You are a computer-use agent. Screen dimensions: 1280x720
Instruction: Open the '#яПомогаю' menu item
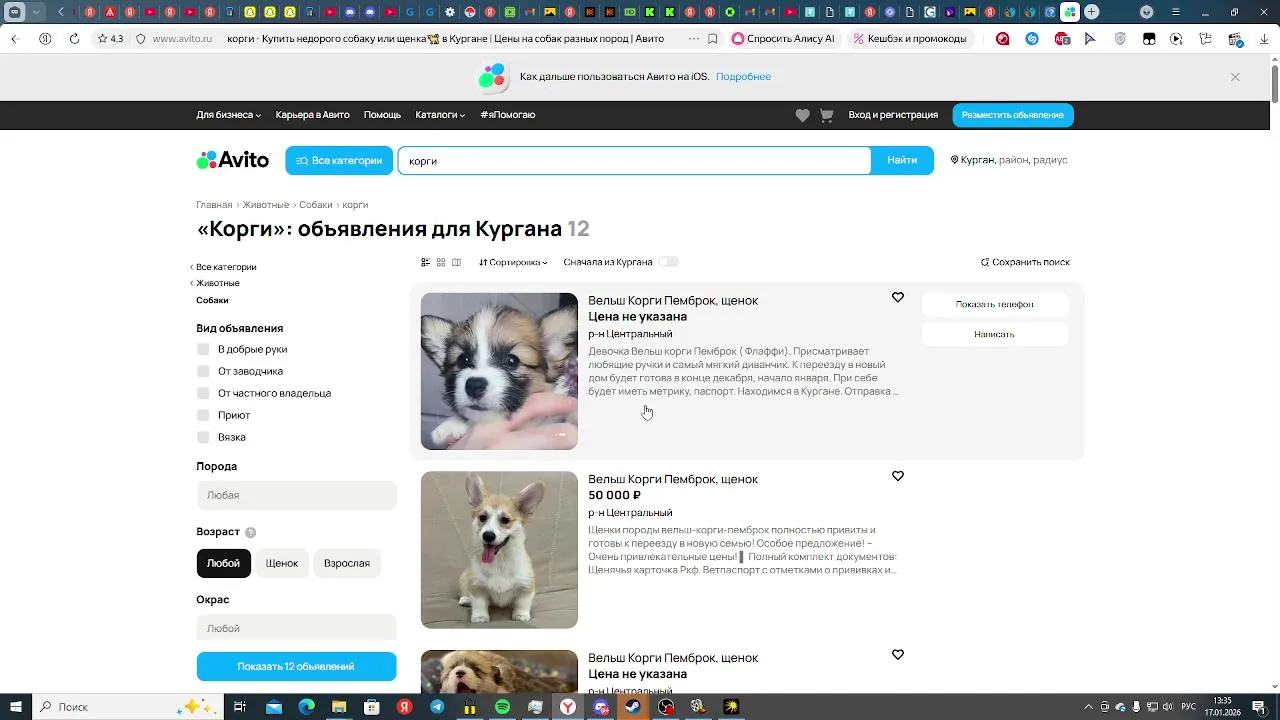pyautogui.click(x=508, y=115)
